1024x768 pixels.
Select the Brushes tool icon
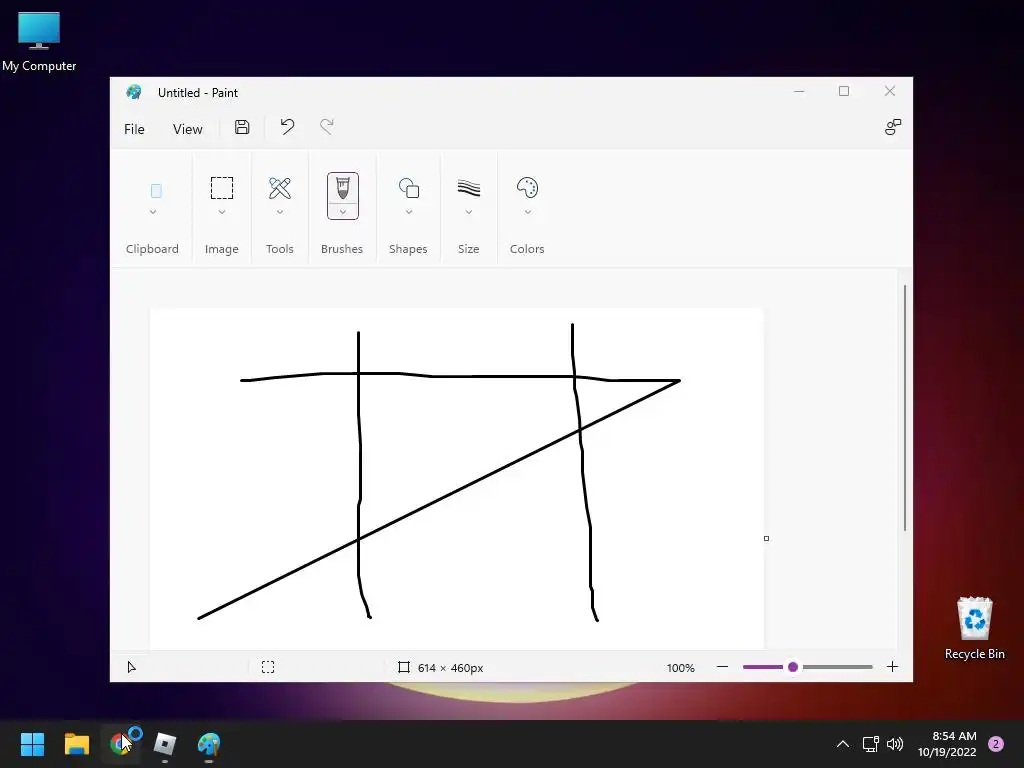click(x=343, y=188)
